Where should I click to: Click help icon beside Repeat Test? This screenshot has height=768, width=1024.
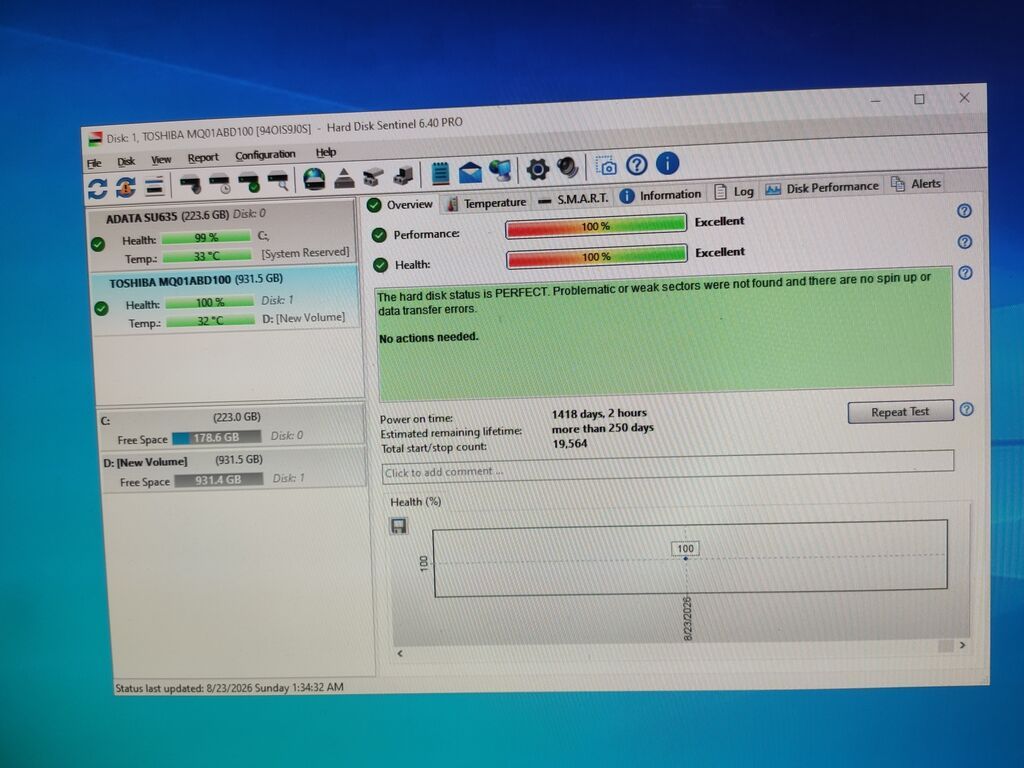pyautogui.click(x=967, y=409)
